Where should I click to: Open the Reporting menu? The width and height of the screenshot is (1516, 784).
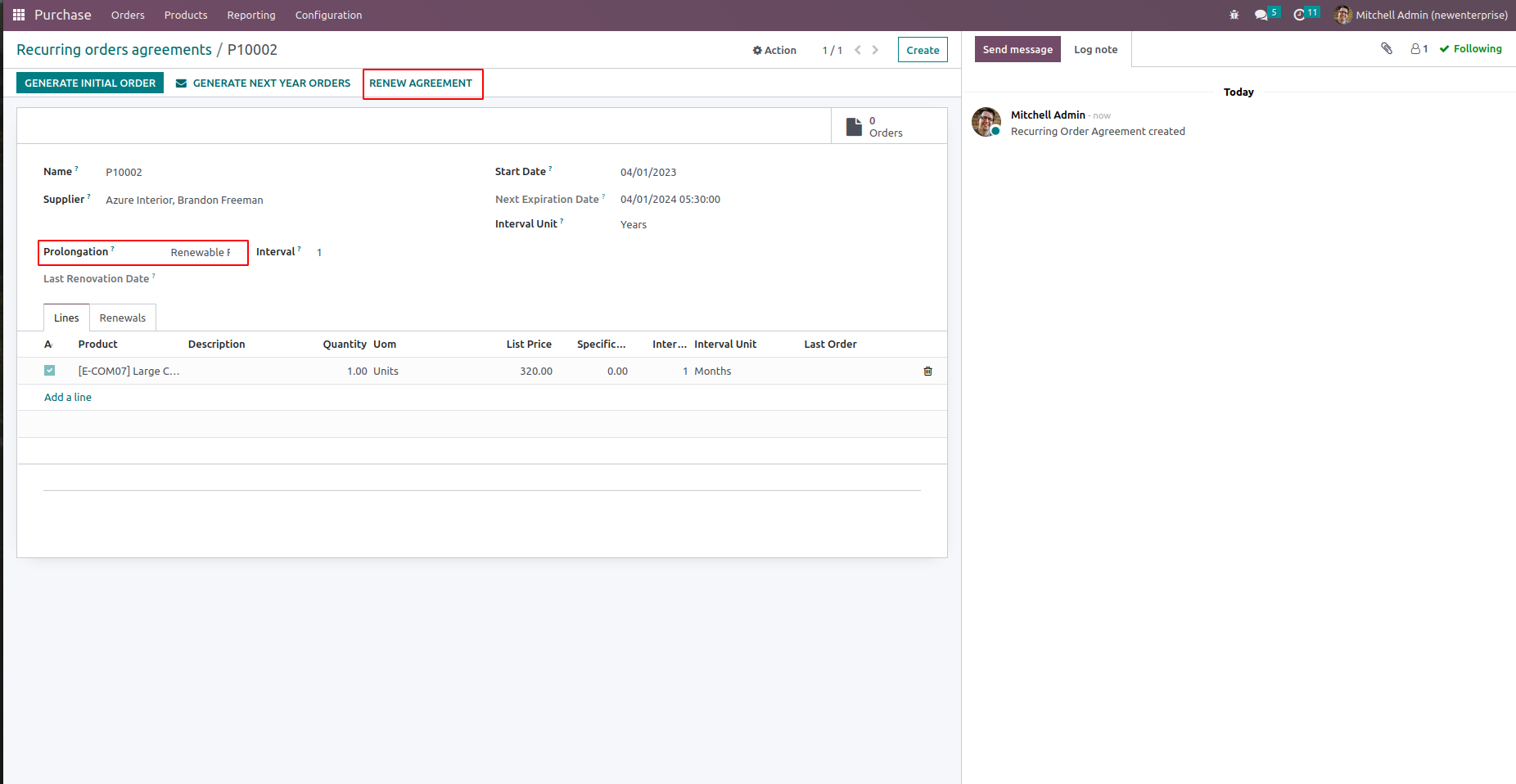point(251,16)
